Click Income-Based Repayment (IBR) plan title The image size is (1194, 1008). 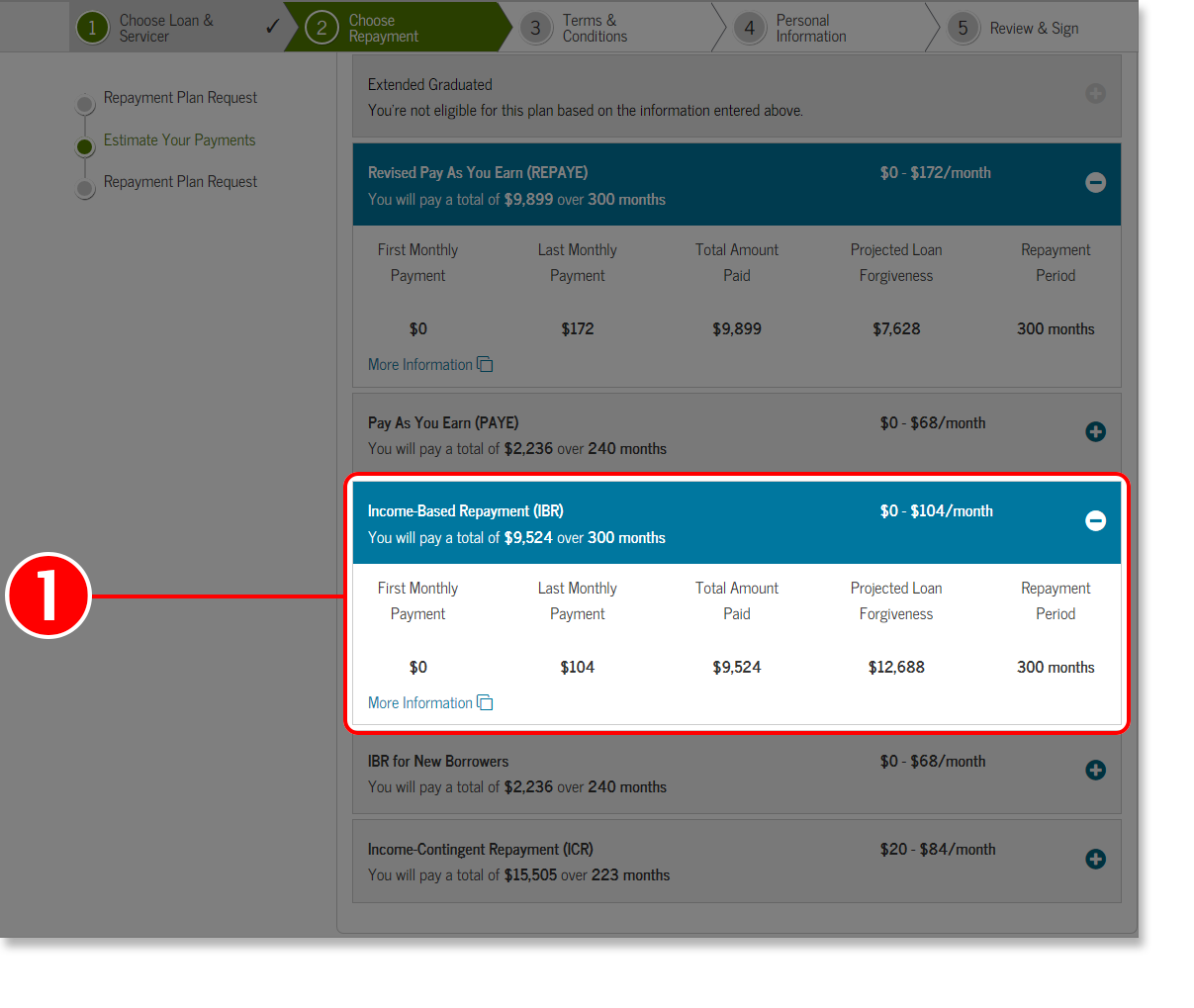(x=466, y=510)
